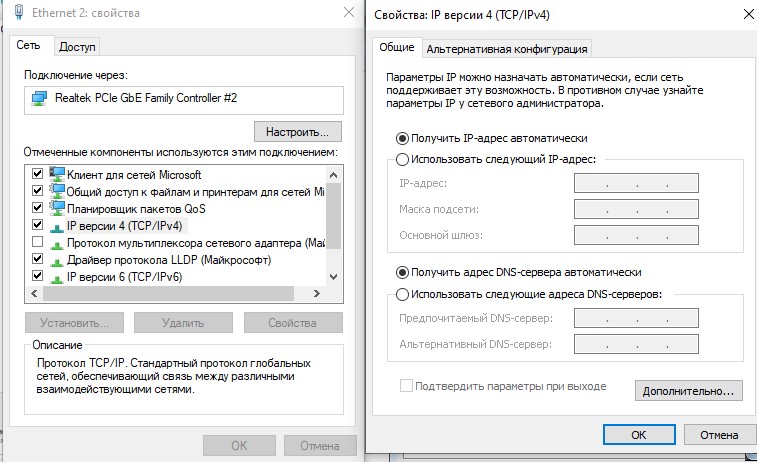Enable the network adapter multiplexor protocol checkbox
Screen dimensions: 757x462
[38, 243]
